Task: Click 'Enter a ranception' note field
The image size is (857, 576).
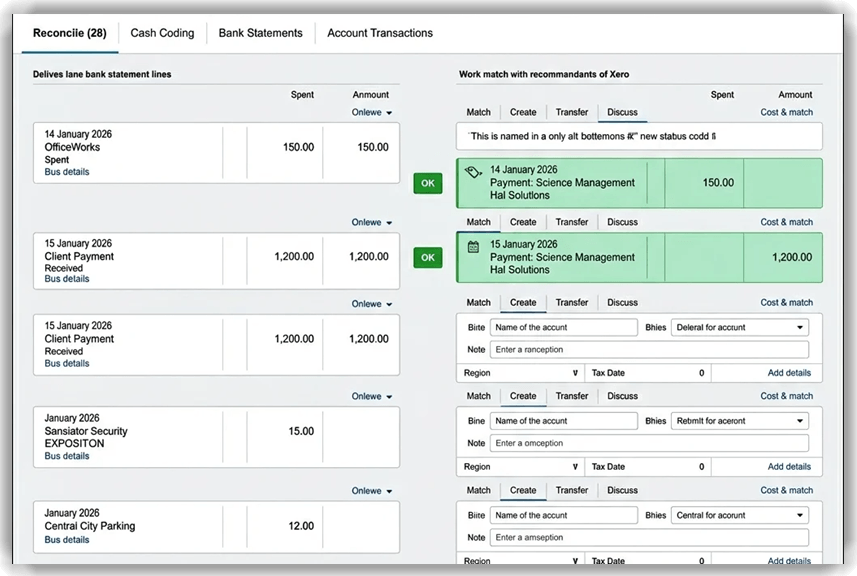Action: (x=650, y=350)
